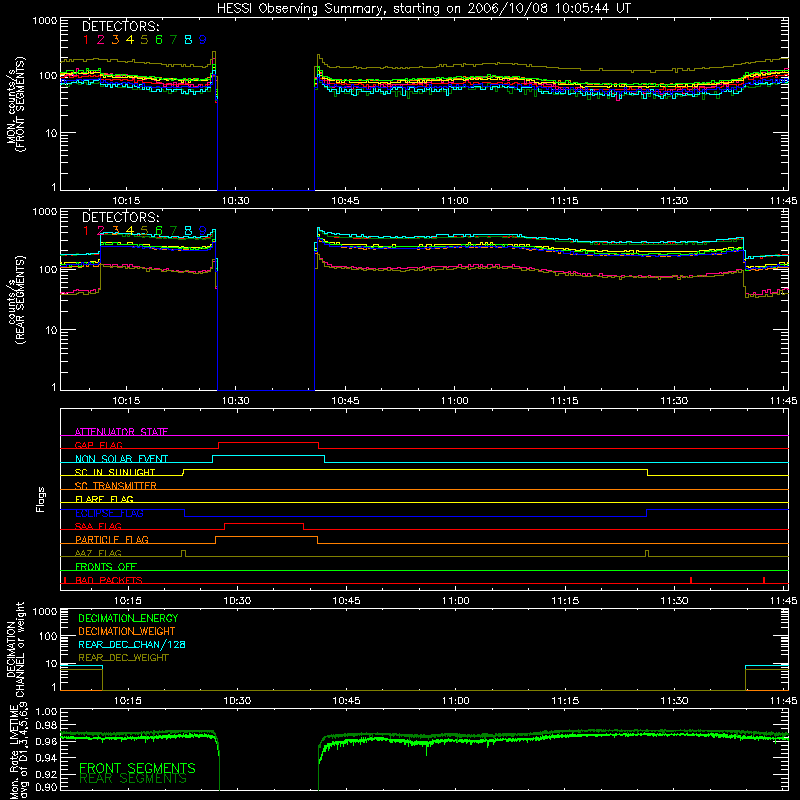Click the 1000 y-axis value on front segments plot

[x=45, y=21]
